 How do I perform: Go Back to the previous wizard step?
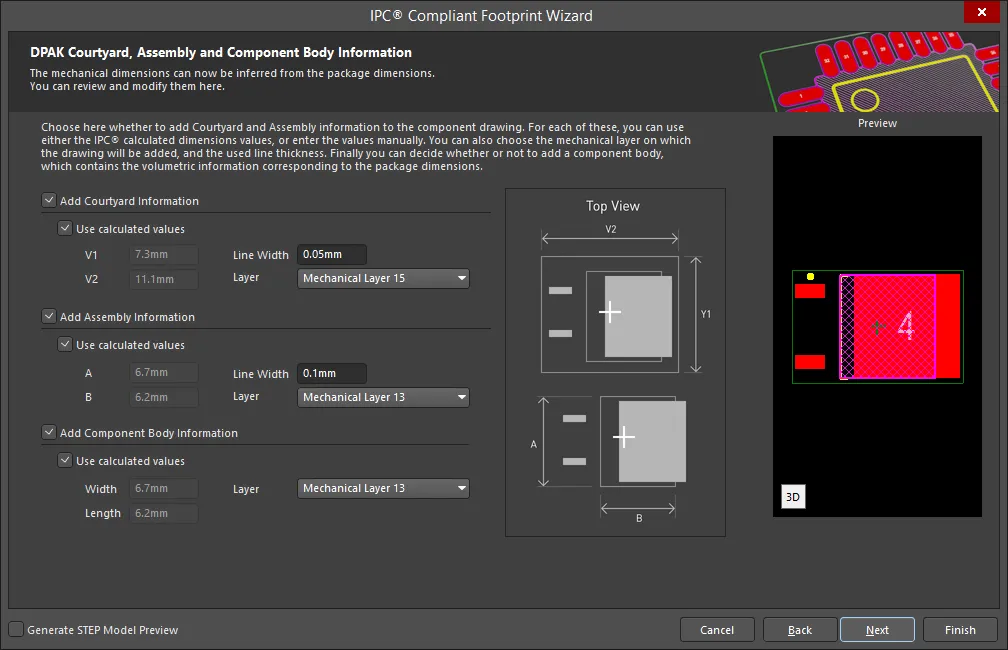(800, 630)
